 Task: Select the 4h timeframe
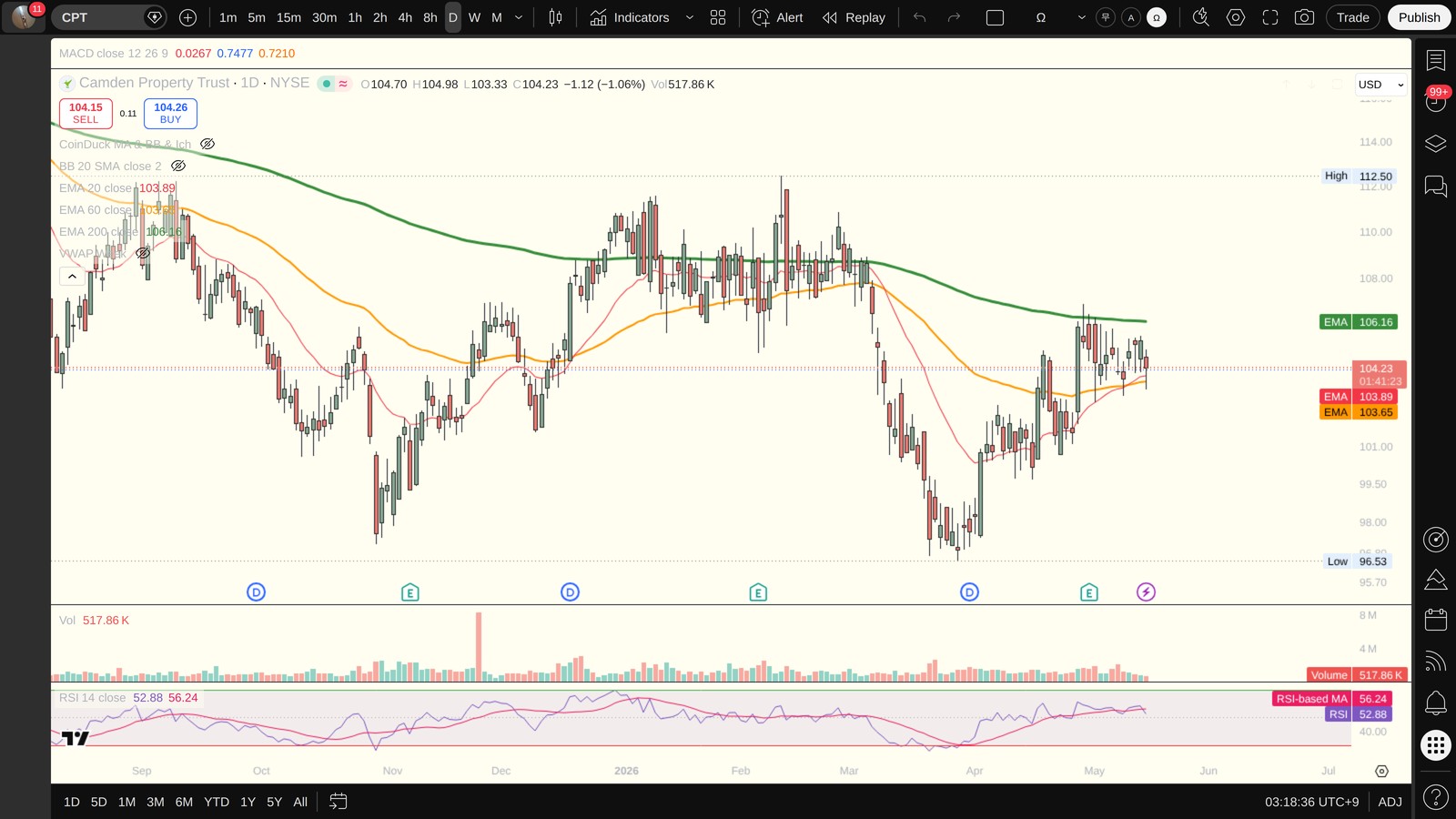(405, 17)
